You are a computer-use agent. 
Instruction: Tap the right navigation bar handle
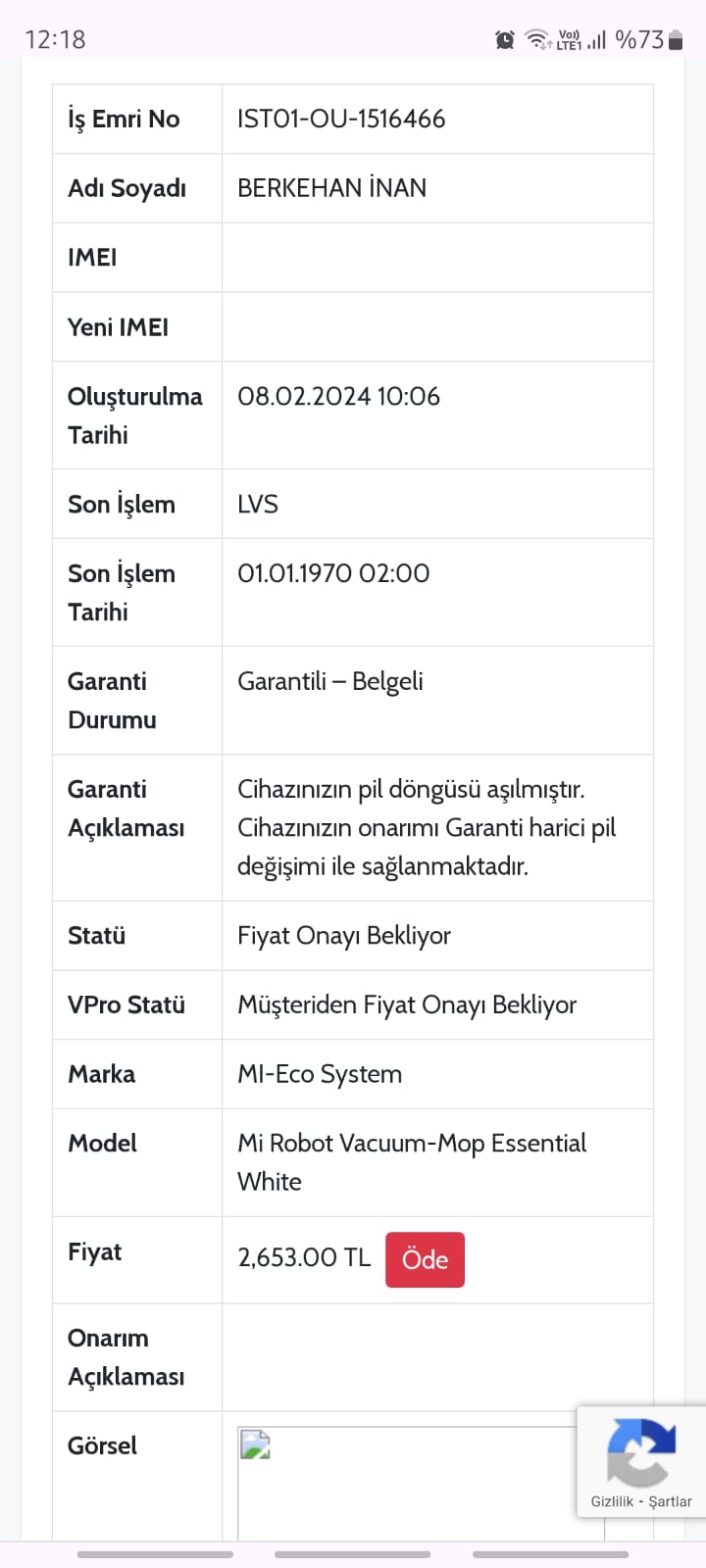[x=550, y=1554]
